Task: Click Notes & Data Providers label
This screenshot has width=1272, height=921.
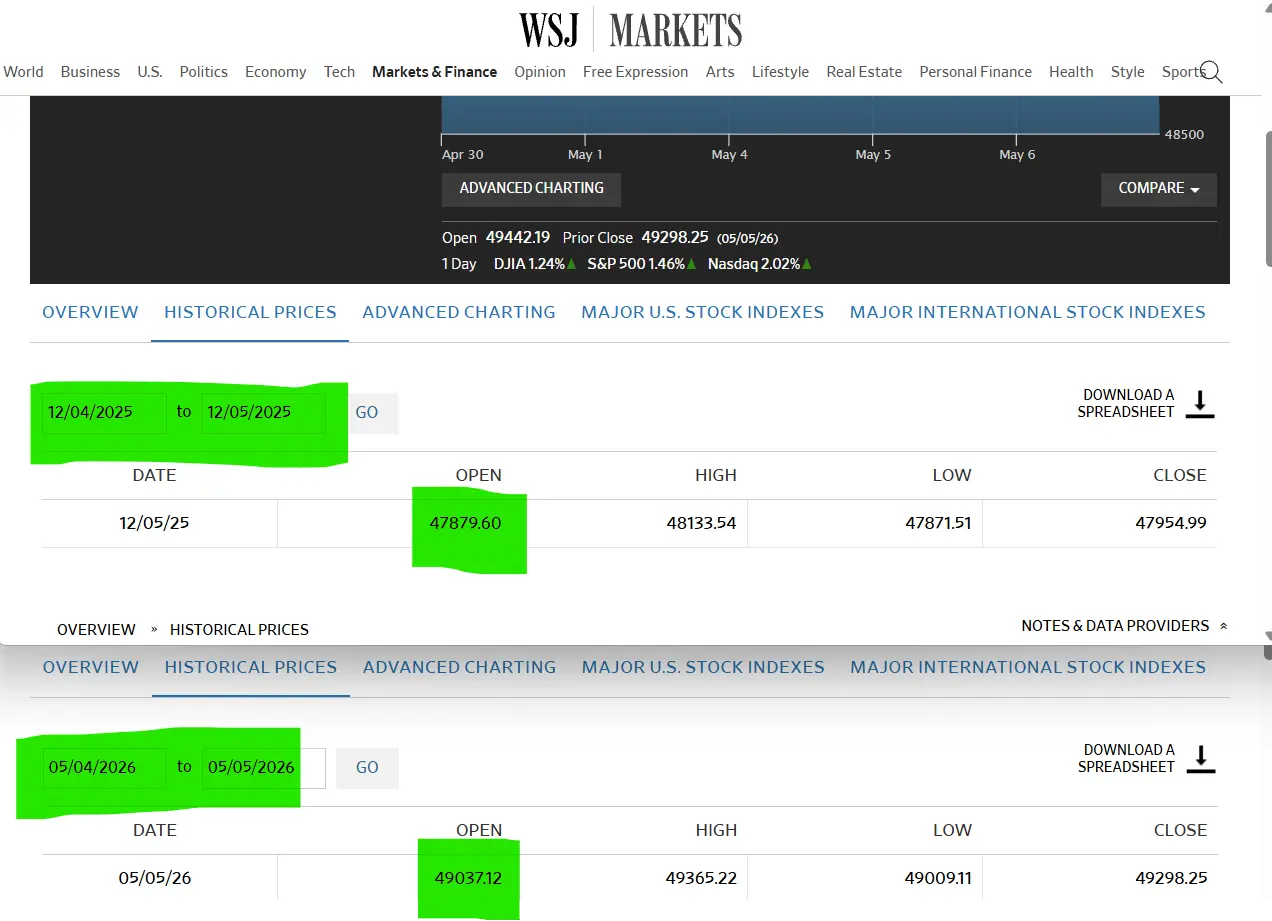Action: point(1115,626)
